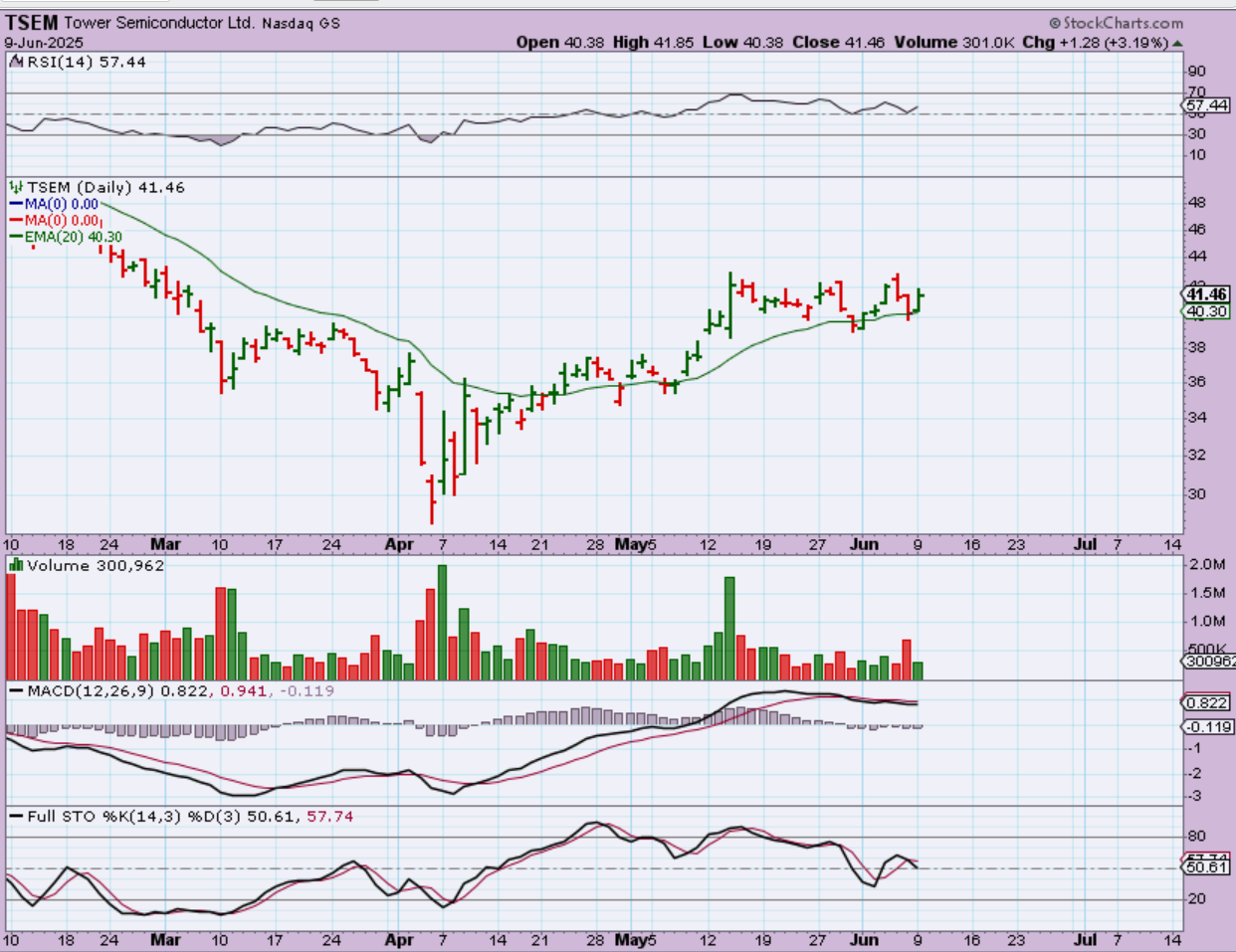
Task: Click the EMA(20) 40.30 legend text
Action: click(74, 237)
